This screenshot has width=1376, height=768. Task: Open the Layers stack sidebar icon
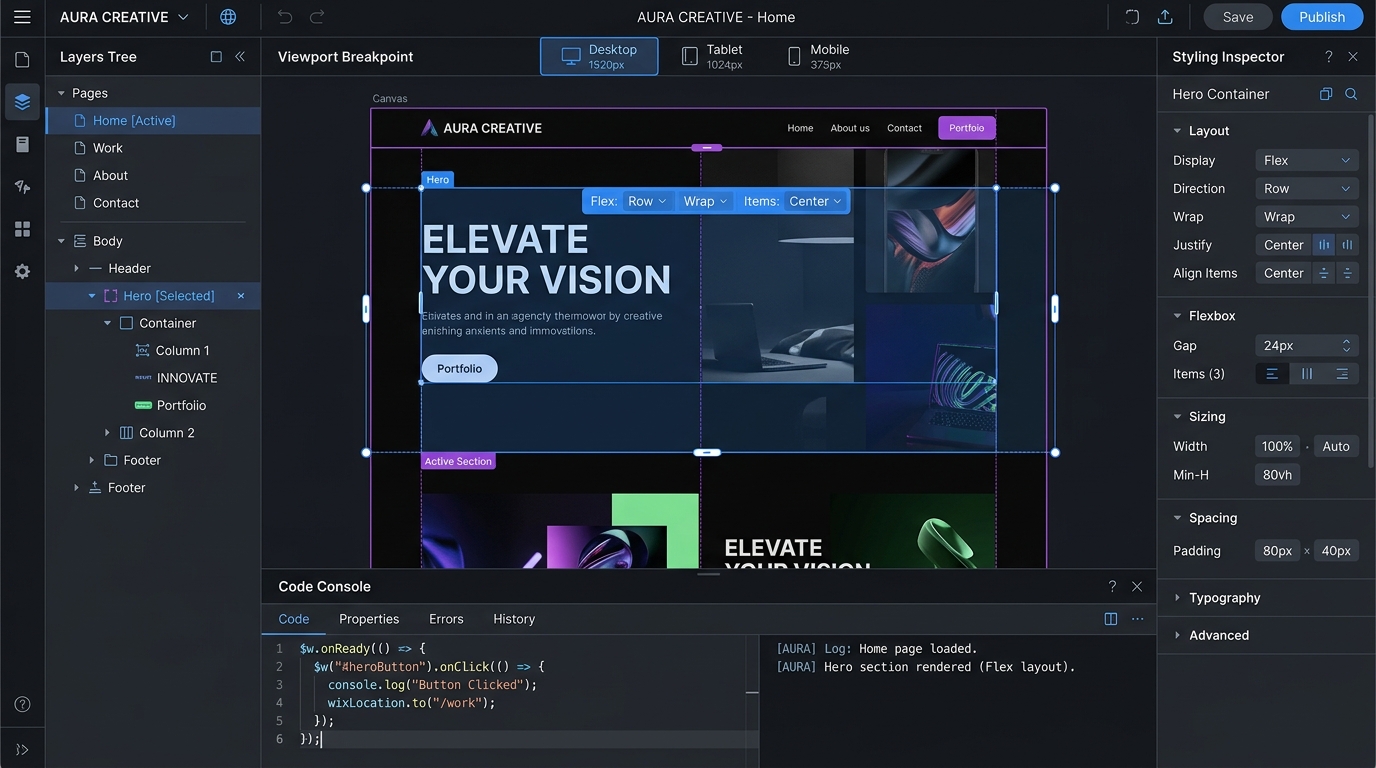tap(22, 102)
